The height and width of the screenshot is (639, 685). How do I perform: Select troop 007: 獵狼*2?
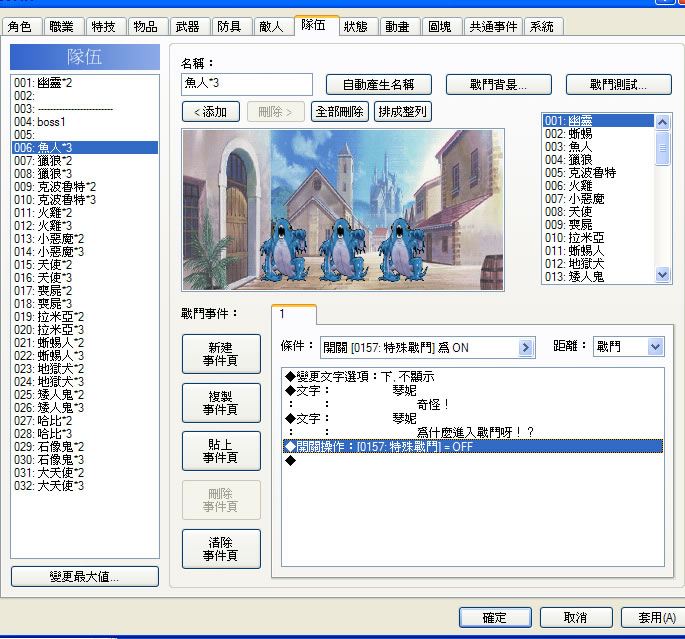pyautogui.click(x=85, y=161)
